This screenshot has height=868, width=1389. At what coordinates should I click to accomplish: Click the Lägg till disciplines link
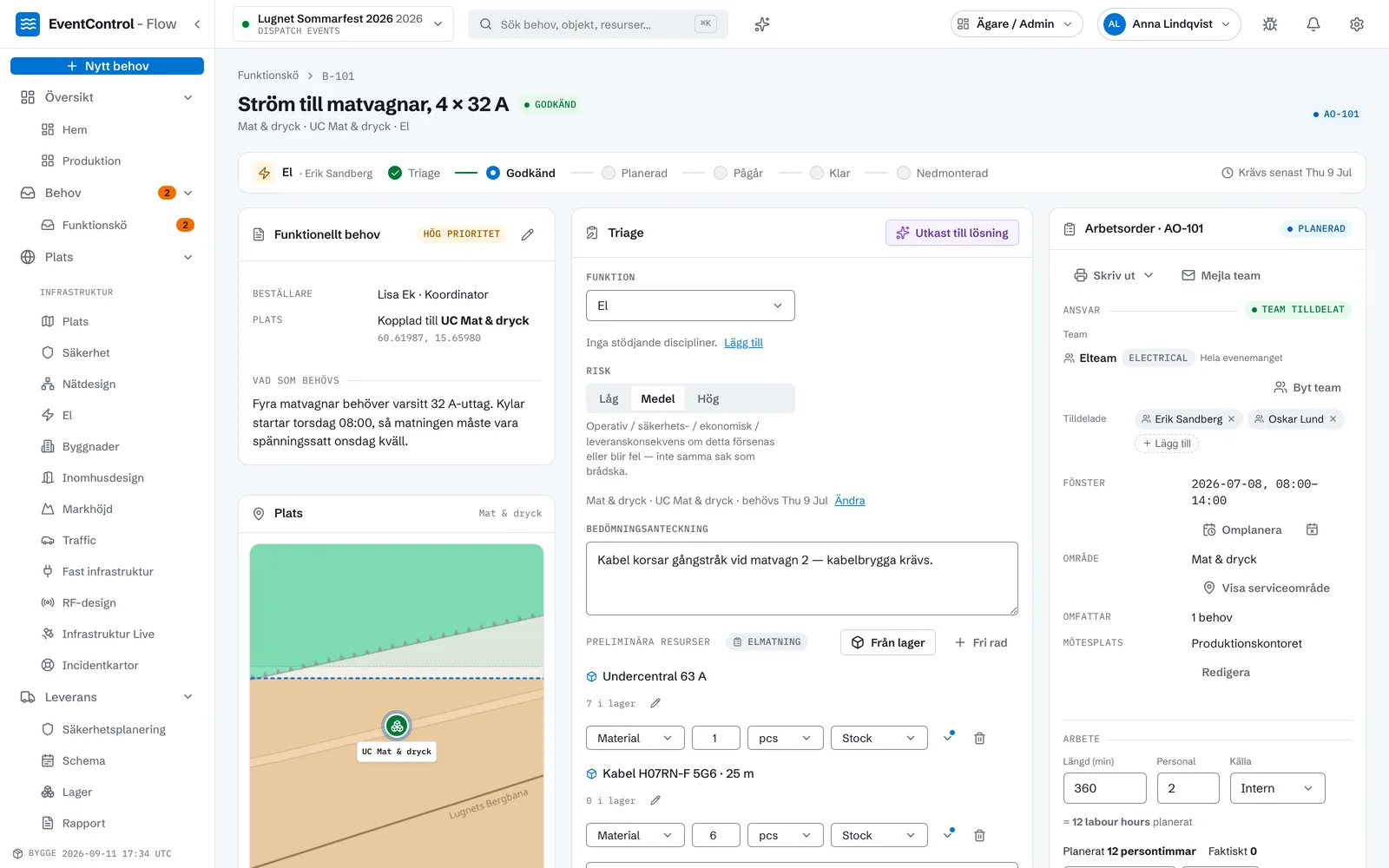(744, 343)
